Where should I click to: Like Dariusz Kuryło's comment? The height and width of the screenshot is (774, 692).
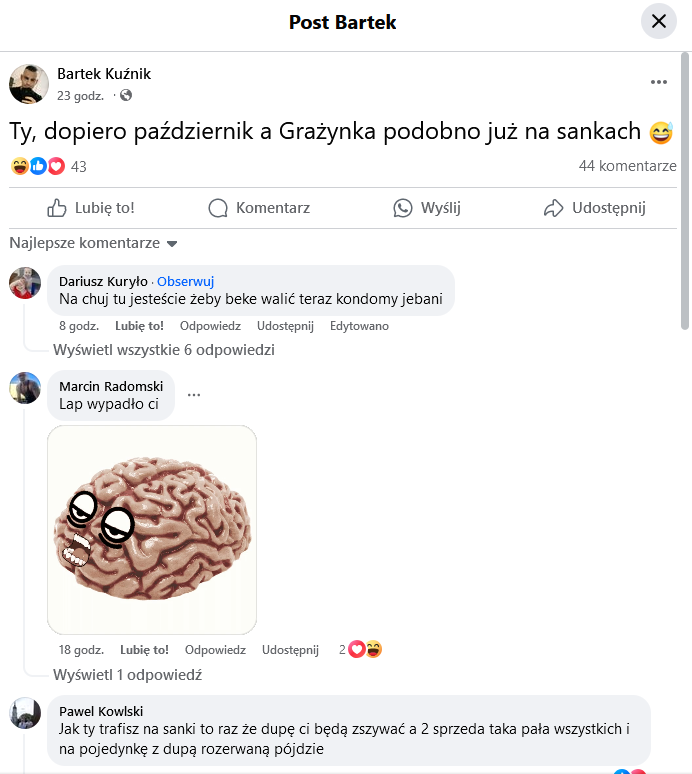click(139, 326)
